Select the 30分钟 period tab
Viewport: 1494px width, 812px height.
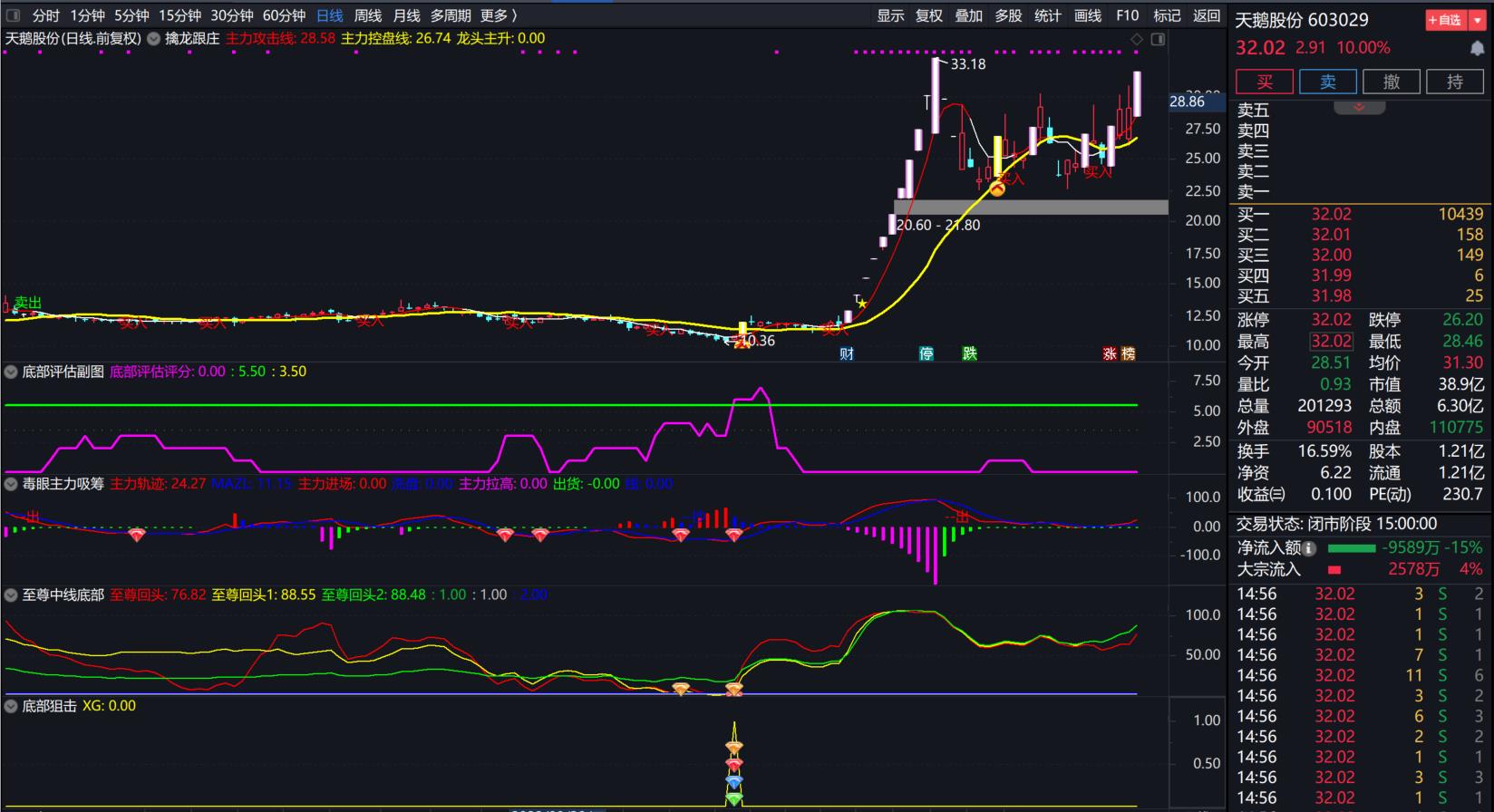(232, 15)
